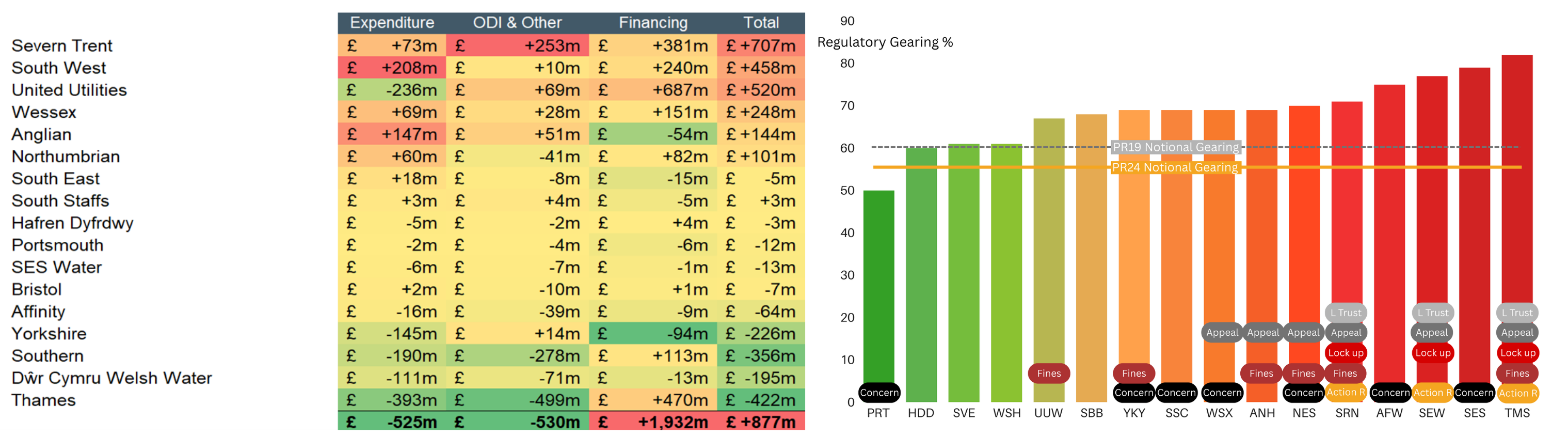Click the PR19 Notional Gearing label
1568x436 pixels.
point(1175,147)
